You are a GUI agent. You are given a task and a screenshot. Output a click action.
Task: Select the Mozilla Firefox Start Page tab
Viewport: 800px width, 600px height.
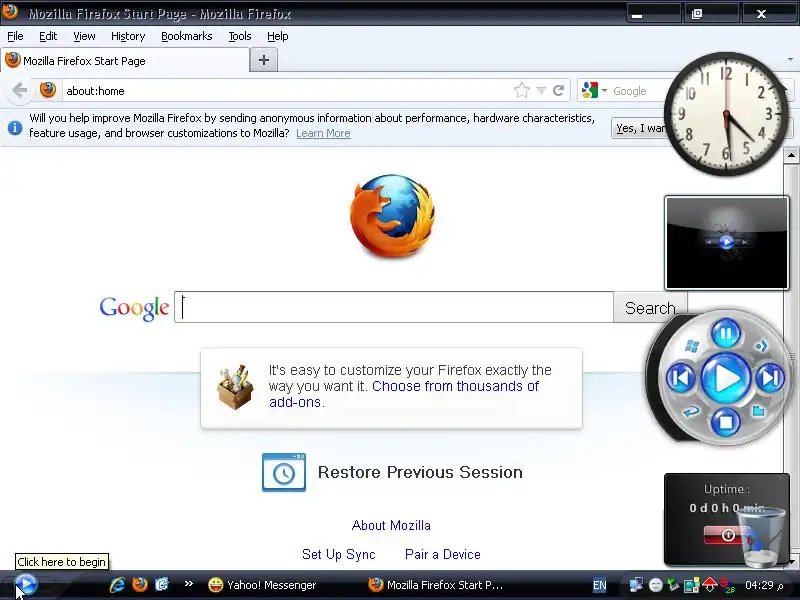(x=124, y=61)
